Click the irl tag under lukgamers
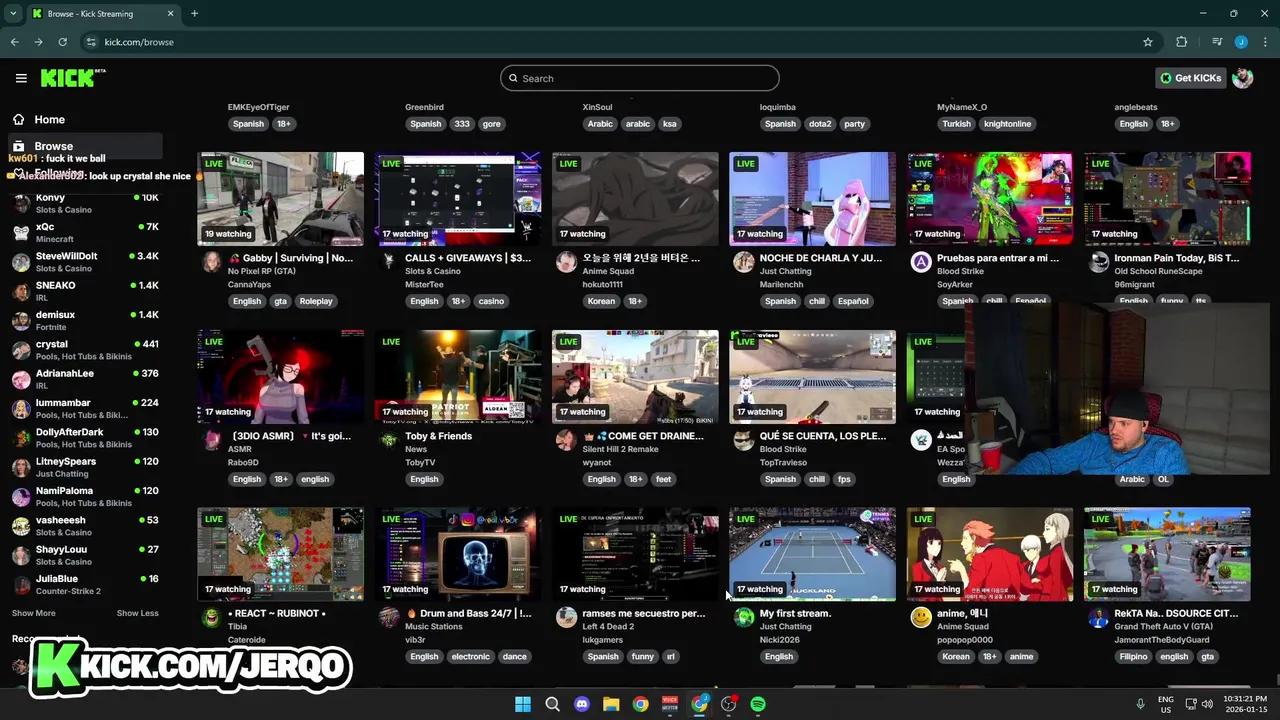The height and width of the screenshot is (720, 1280). point(670,657)
